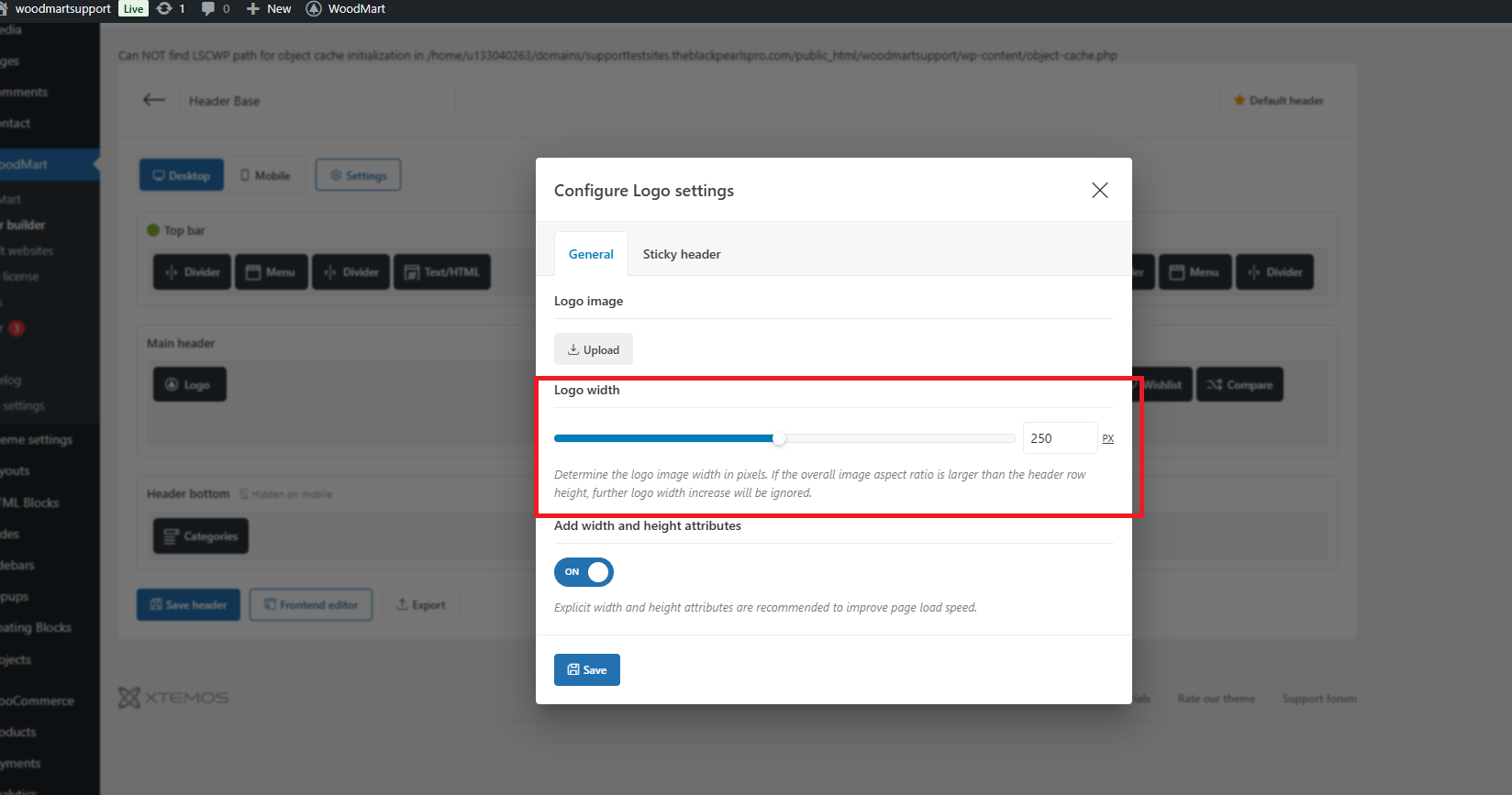Viewport: 1512px width, 795px height.
Task: Select the Divider element next to Text/HTML
Action: [351, 272]
